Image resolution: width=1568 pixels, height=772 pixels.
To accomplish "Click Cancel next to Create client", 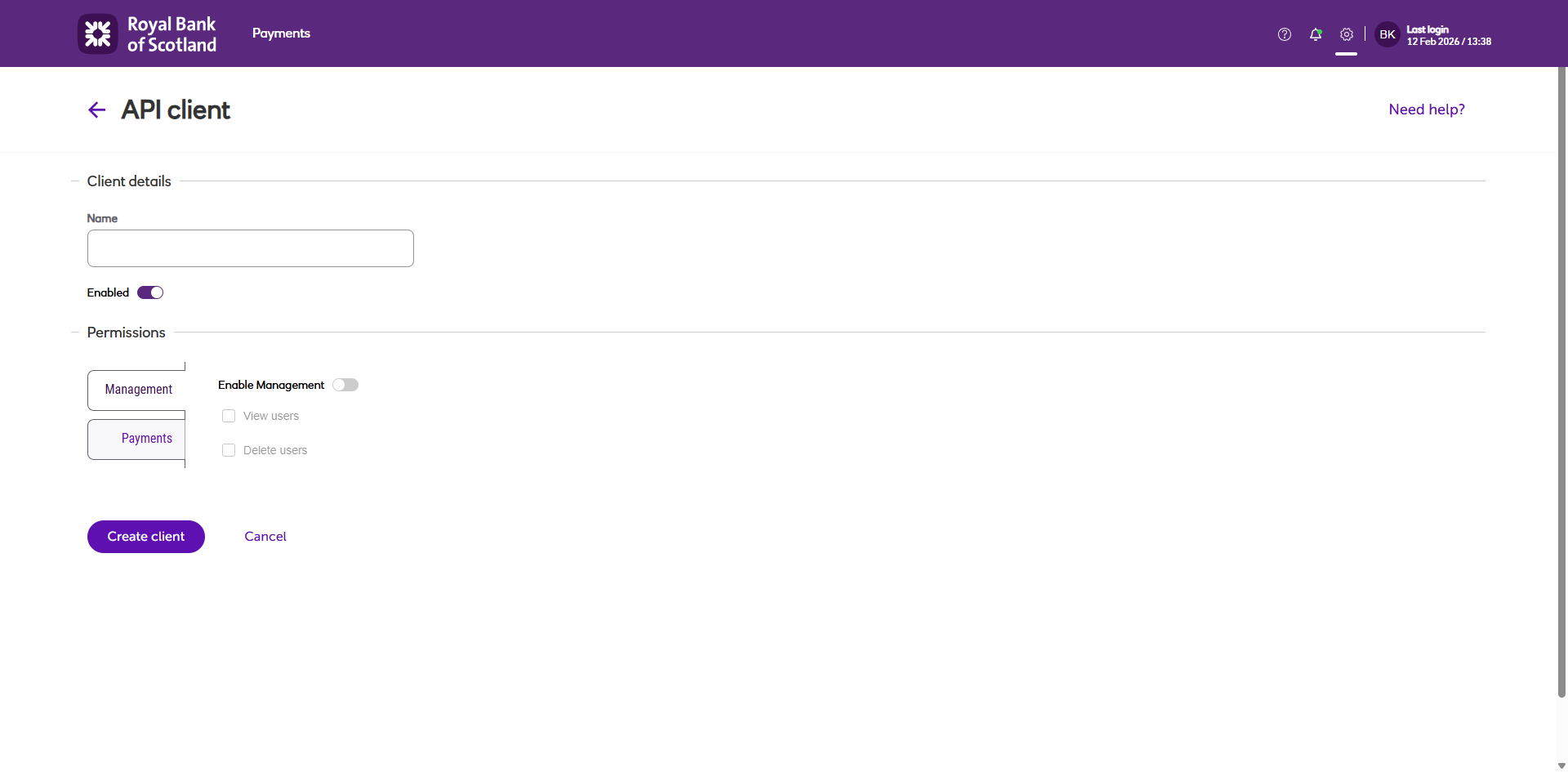I will click(265, 537).
